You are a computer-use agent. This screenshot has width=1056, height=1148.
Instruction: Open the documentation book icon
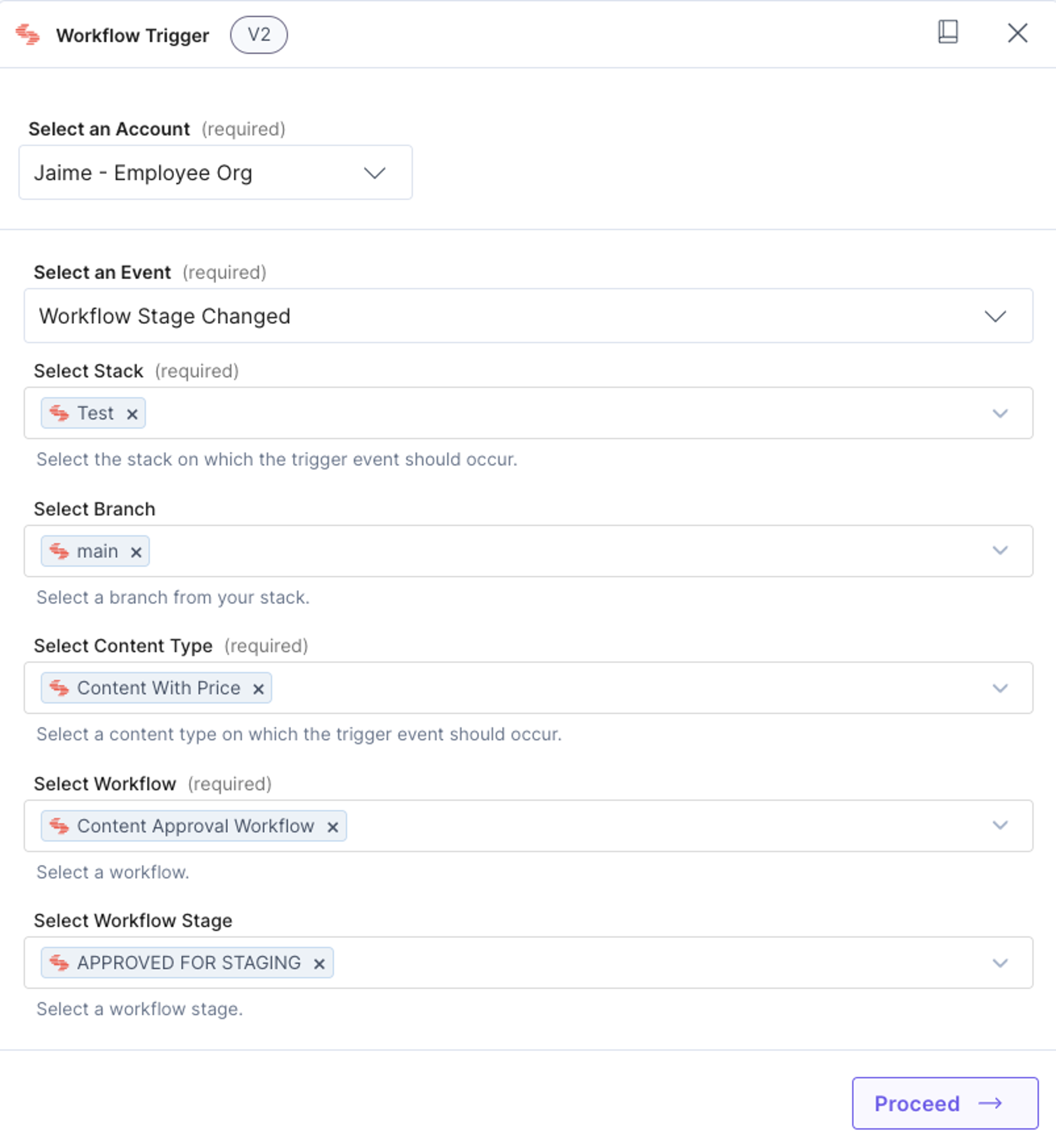click(948, 32)
